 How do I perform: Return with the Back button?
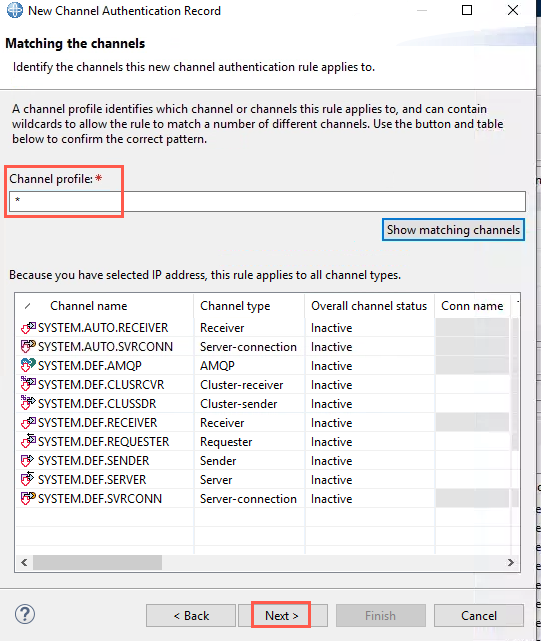191,615
